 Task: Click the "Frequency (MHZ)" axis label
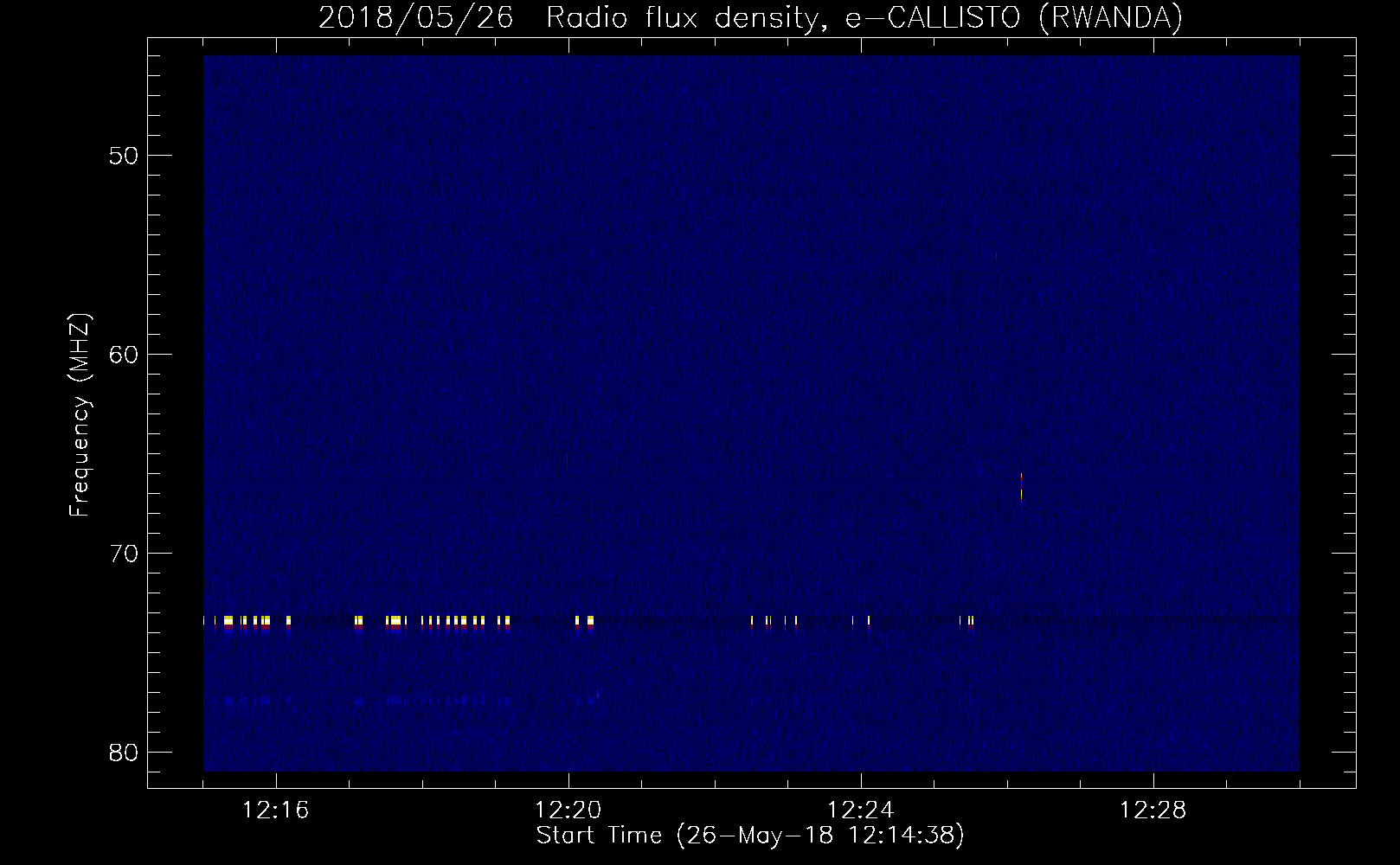80,415
